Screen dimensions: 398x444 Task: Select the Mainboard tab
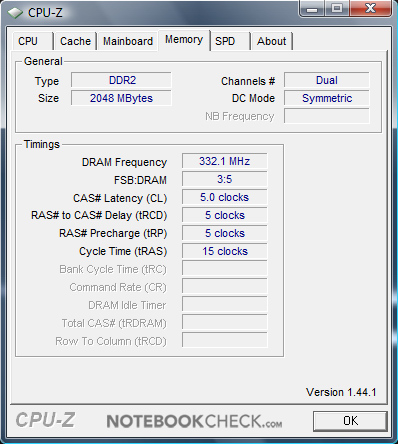click(x=128, y=41)
